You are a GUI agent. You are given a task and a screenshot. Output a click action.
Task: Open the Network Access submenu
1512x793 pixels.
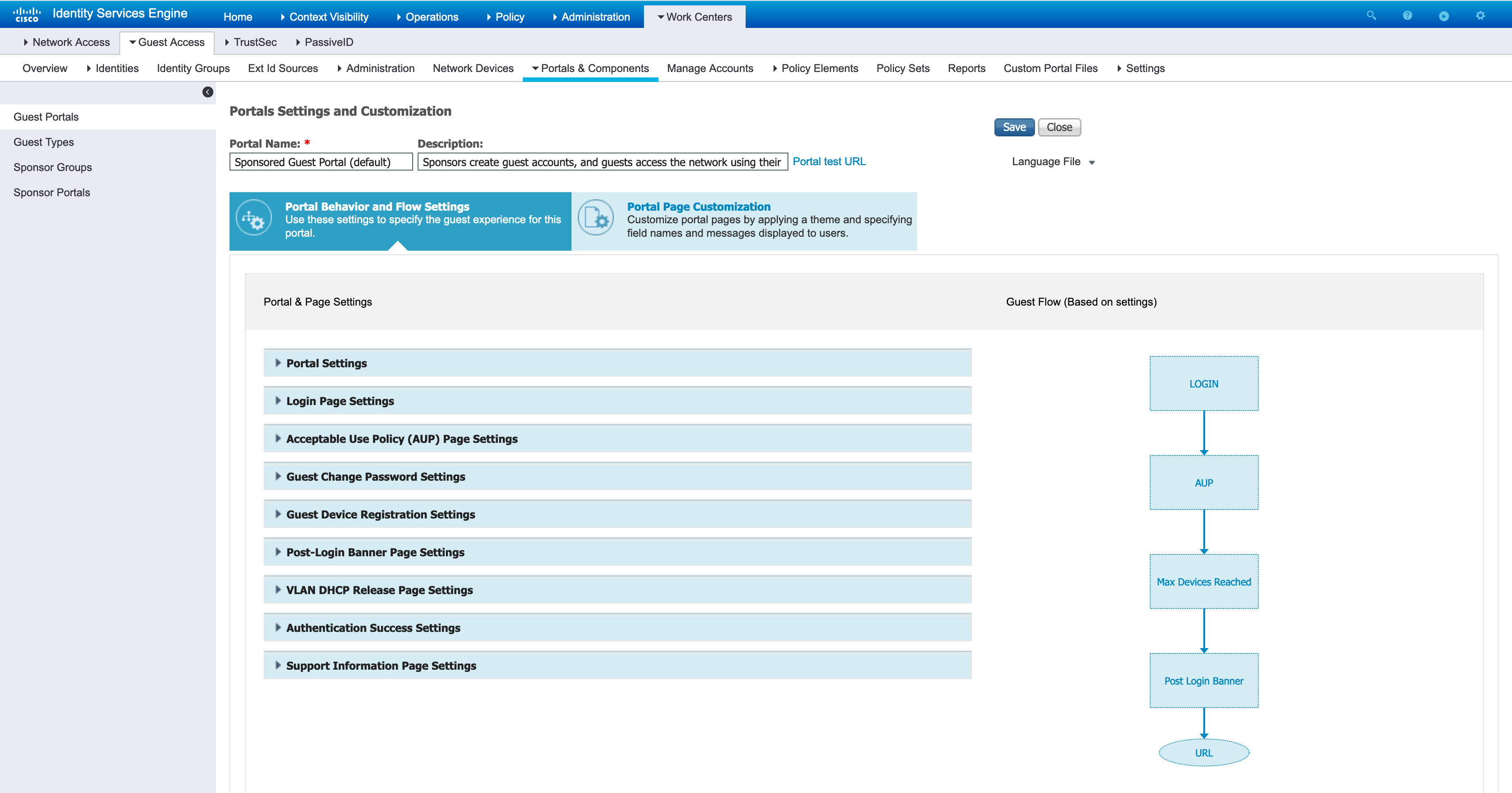pyautogui.click(x=67, y=42)
